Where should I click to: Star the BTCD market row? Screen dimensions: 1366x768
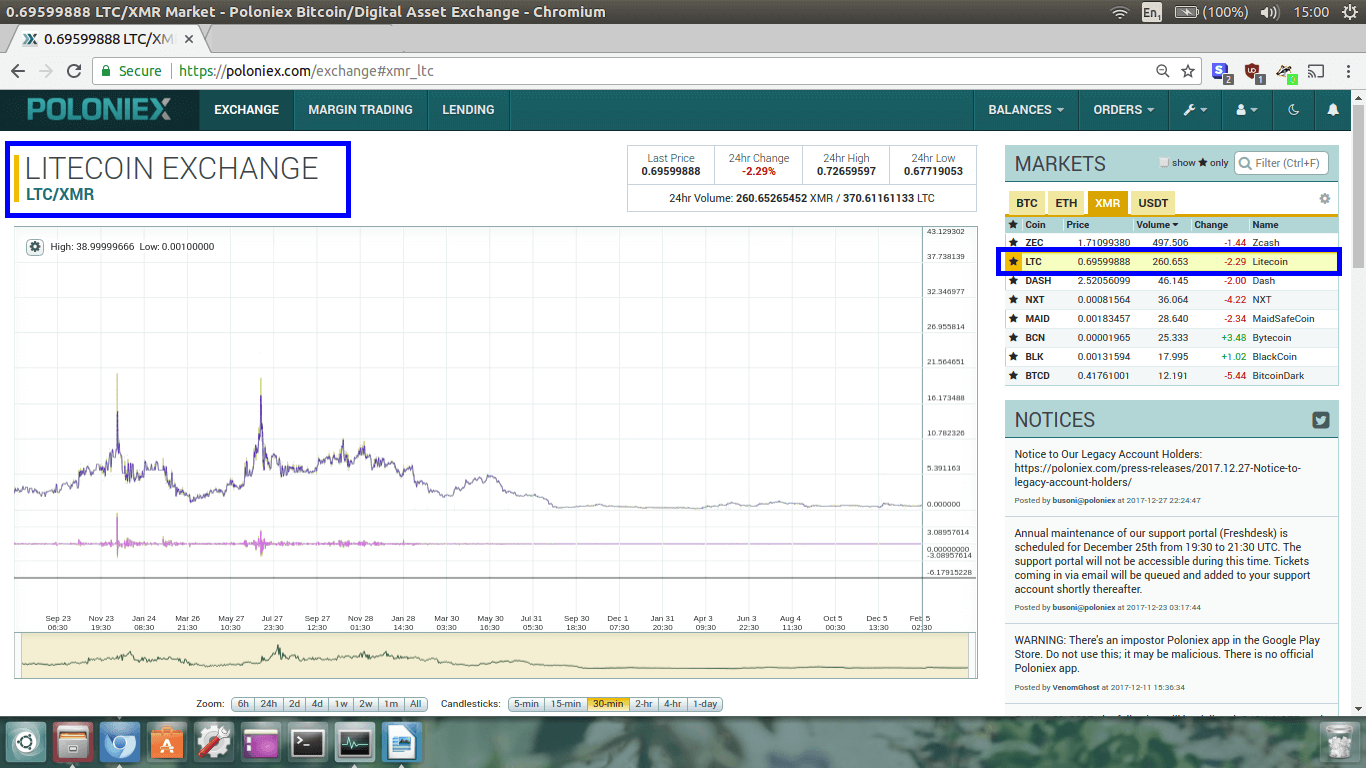(x=1014, y=376)
